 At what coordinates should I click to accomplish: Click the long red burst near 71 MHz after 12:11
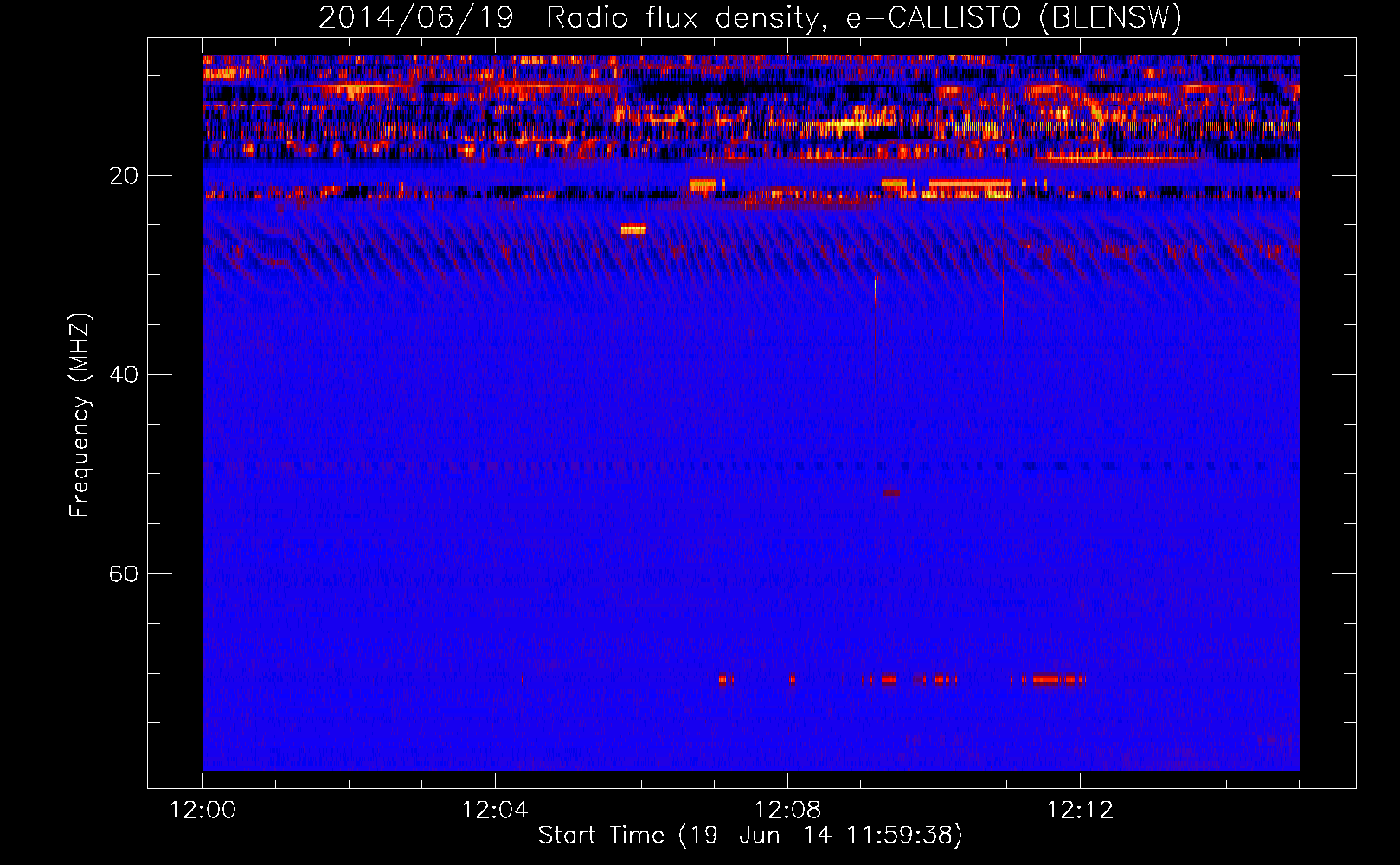tap(1054, 680)
